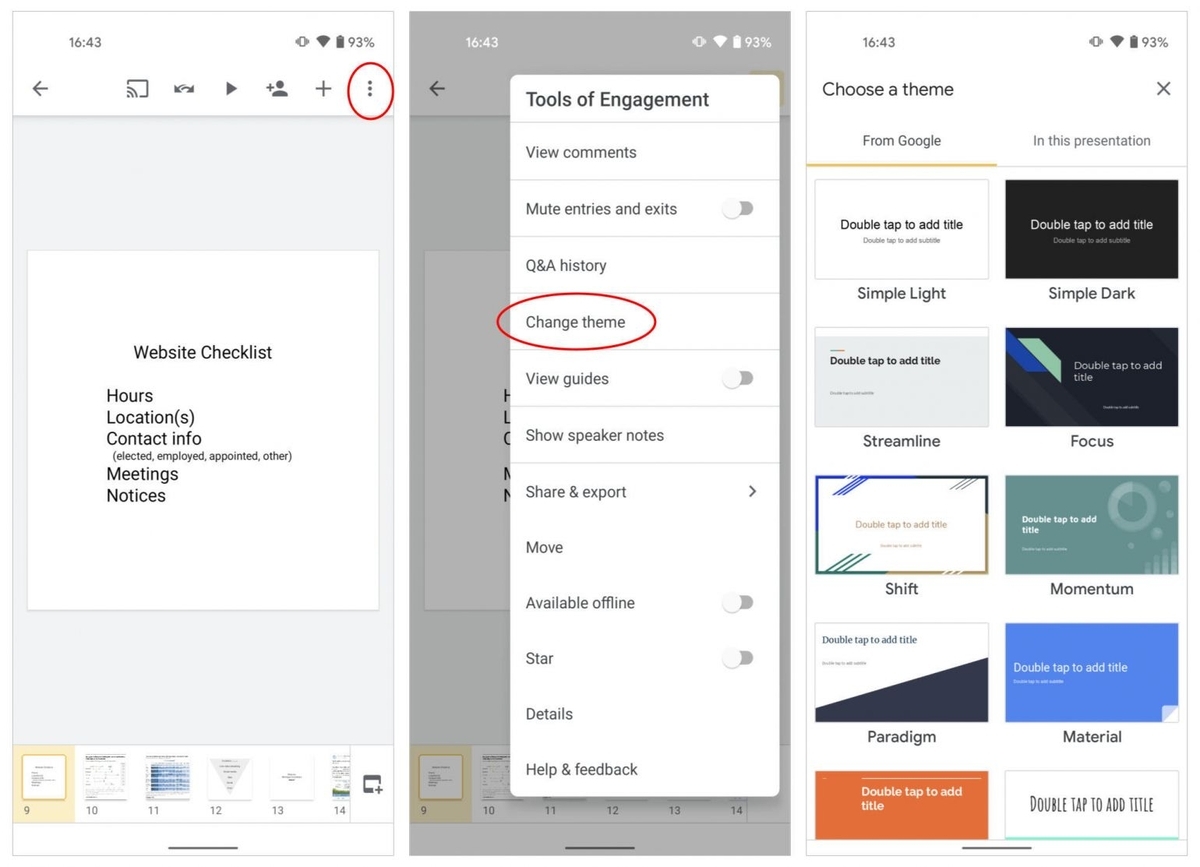Image resolution: width=1200 pixels, height=867 pixels.
Task: Start the slideshow with the Present icon
Action: (x=230, y=88)
